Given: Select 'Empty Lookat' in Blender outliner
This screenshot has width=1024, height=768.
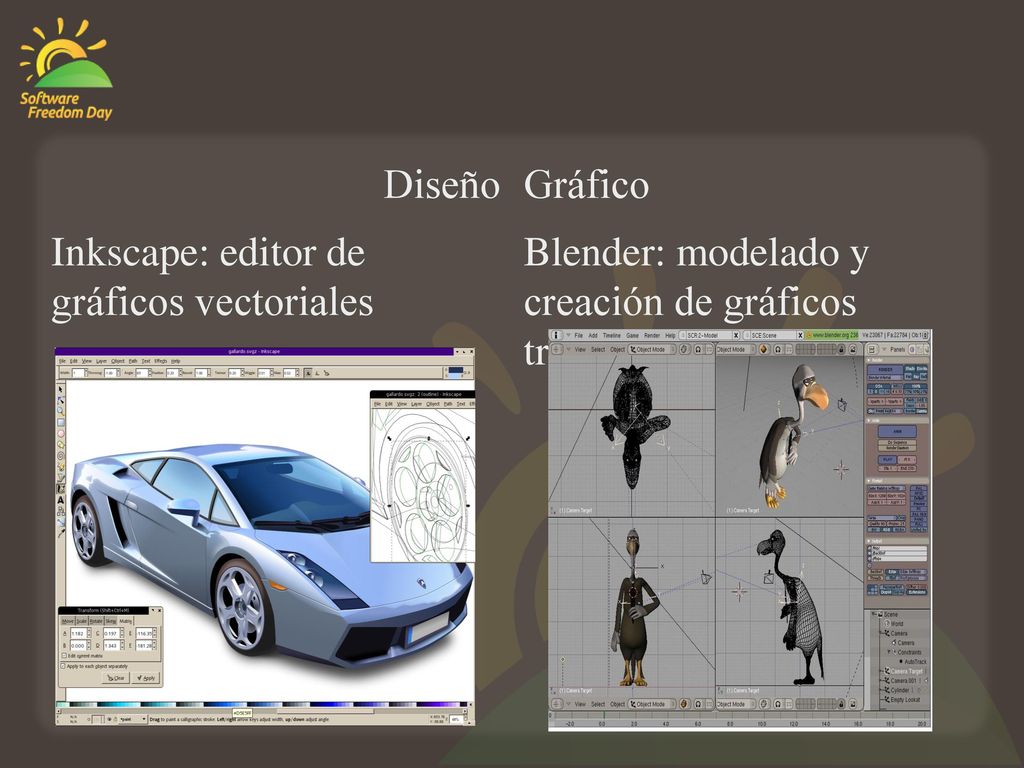Looking at the screenshot, I should pos(905,700).
